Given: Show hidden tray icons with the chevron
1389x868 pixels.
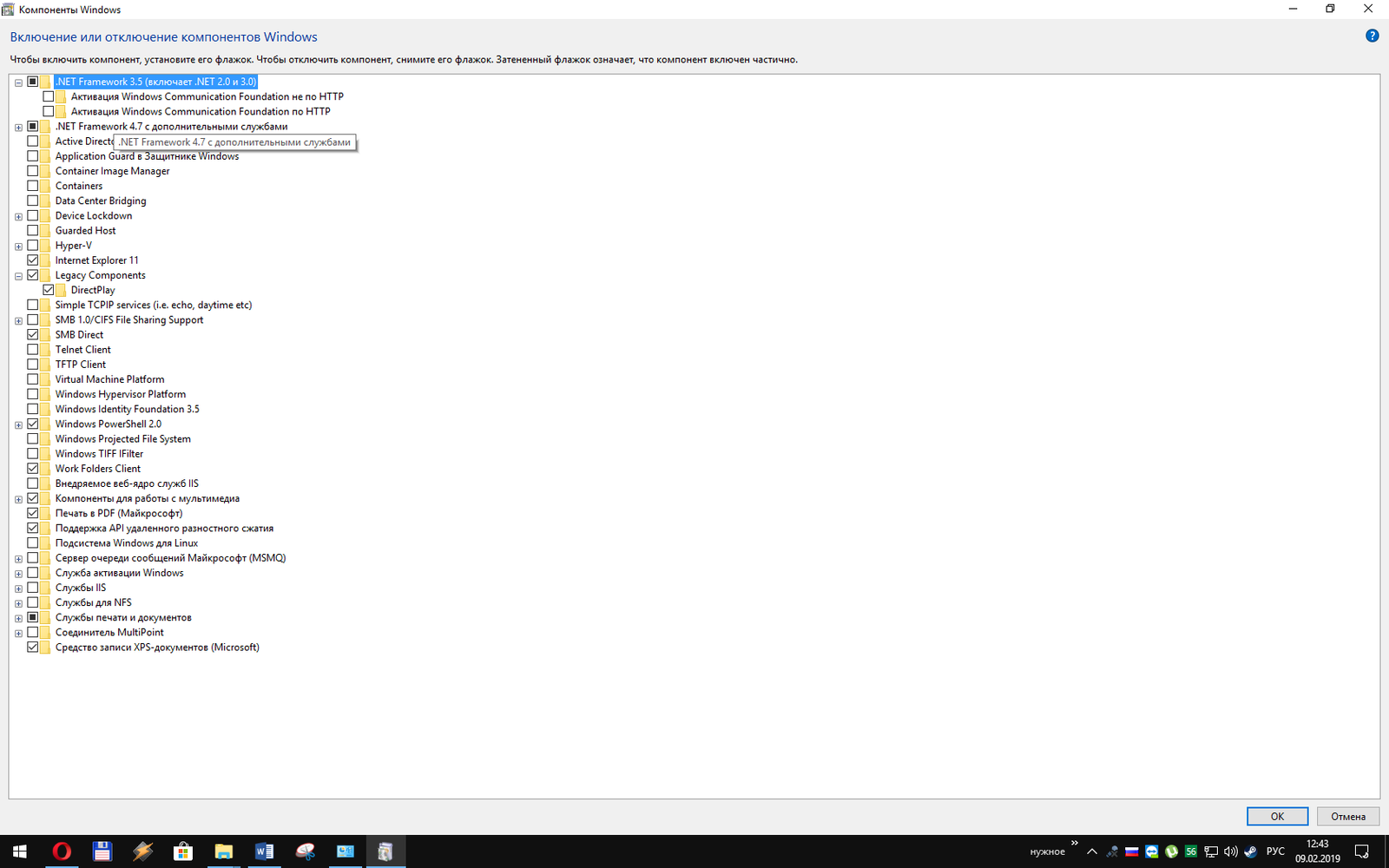Looking at the screenshot, I should pyautogui.click(x=1092, y=852).
